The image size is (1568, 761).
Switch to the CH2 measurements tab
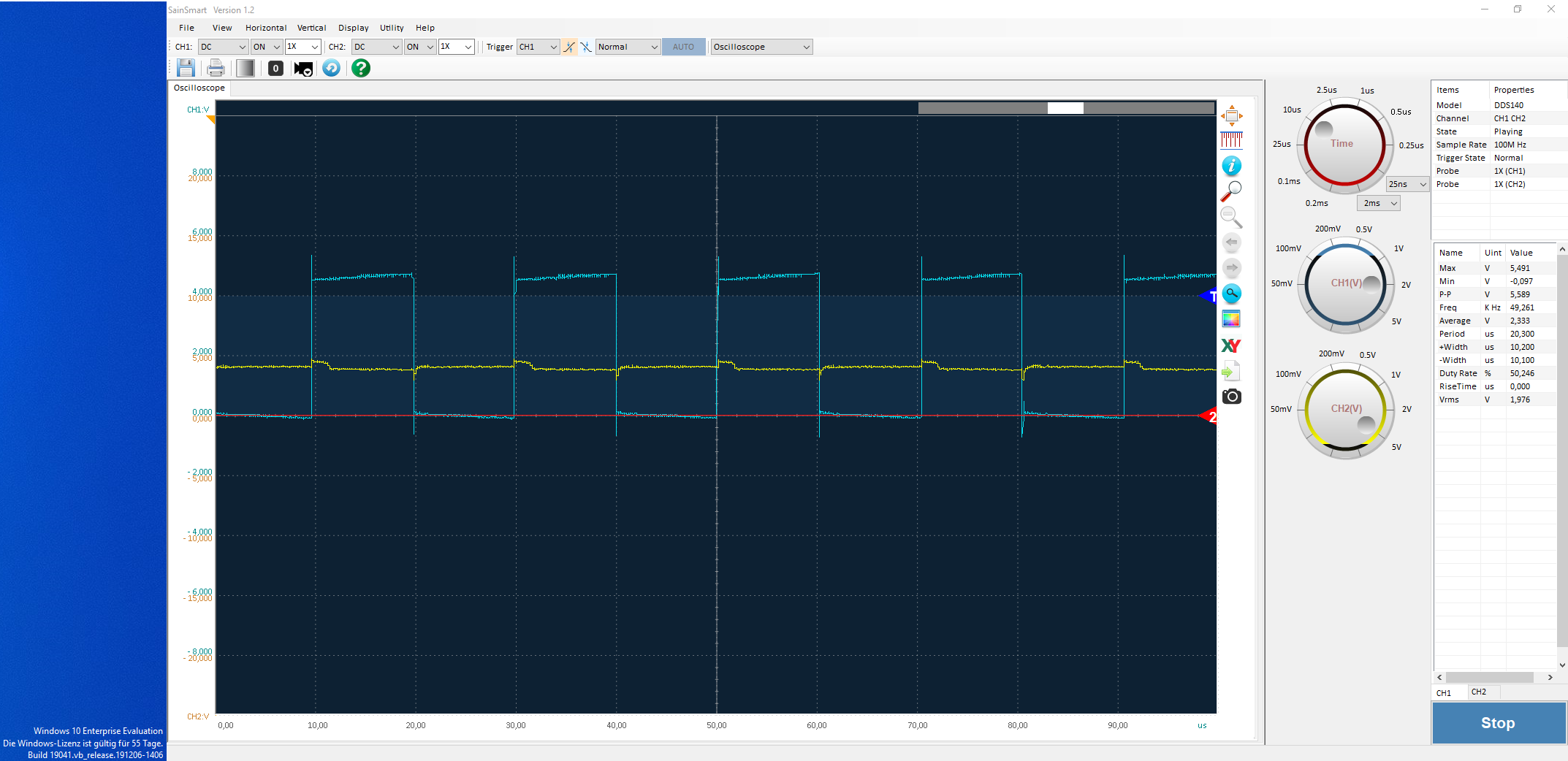pos(1479,692)
